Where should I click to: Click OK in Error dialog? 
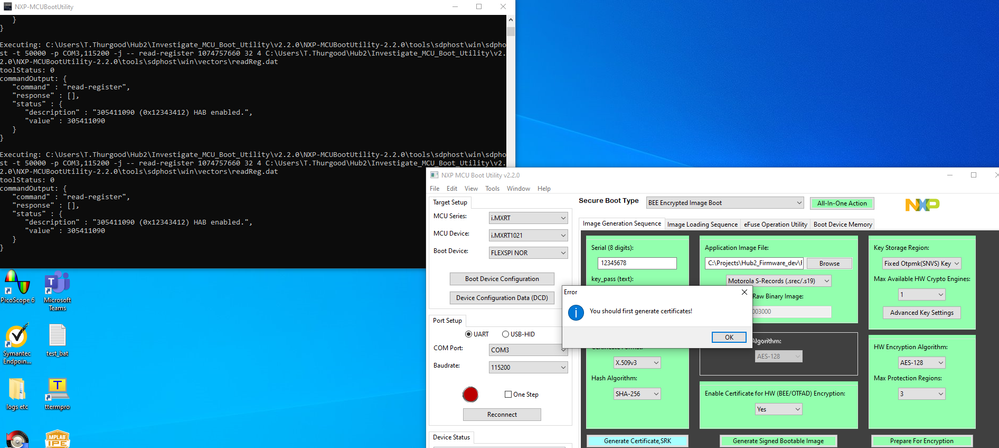(x=729, y=337)
